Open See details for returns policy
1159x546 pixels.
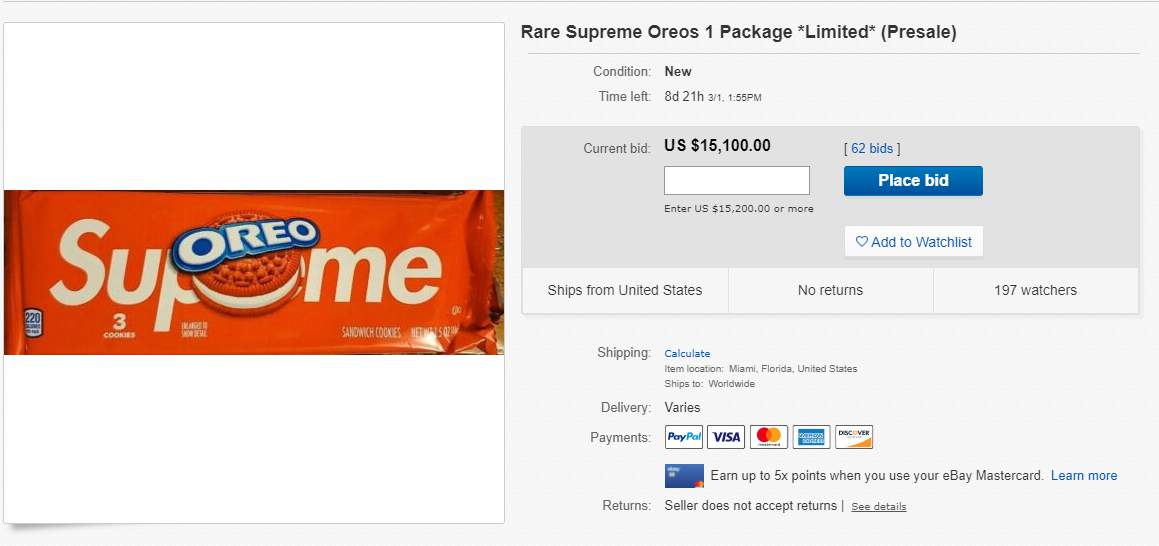point(878,507)
